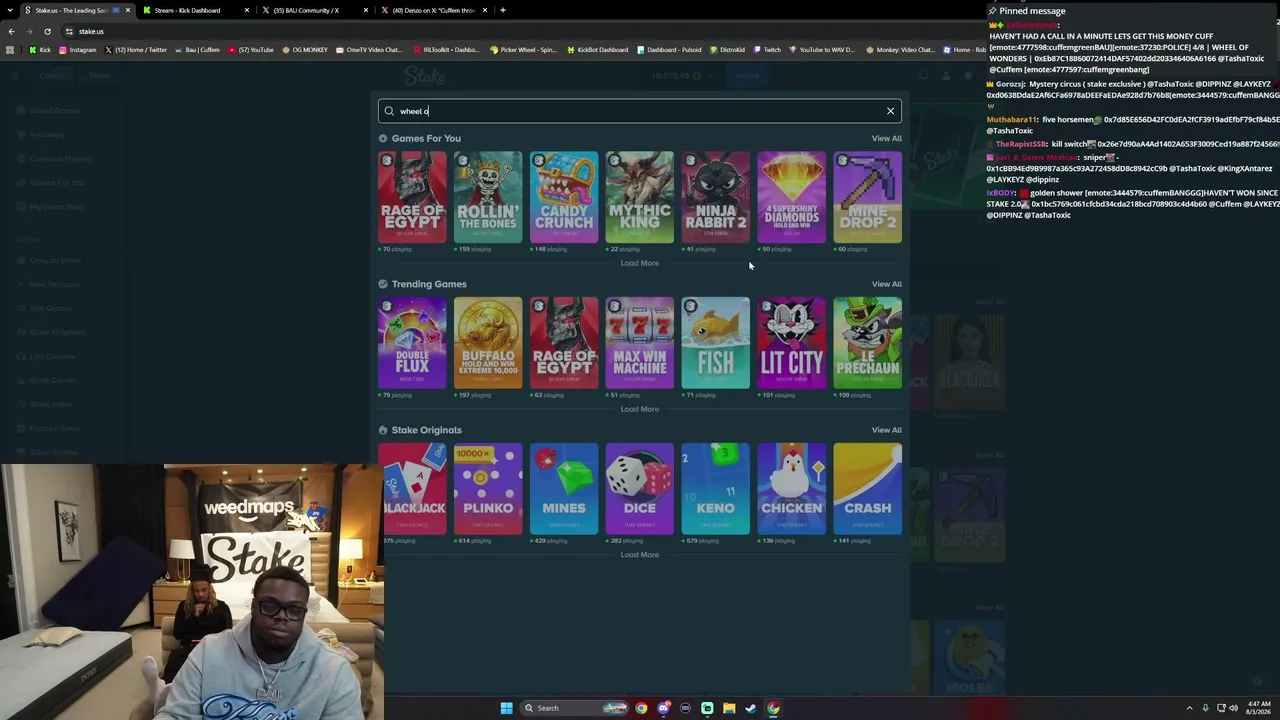Play 4 Supershiny Diamonds game
The image size is (1280, 720).
792,197
